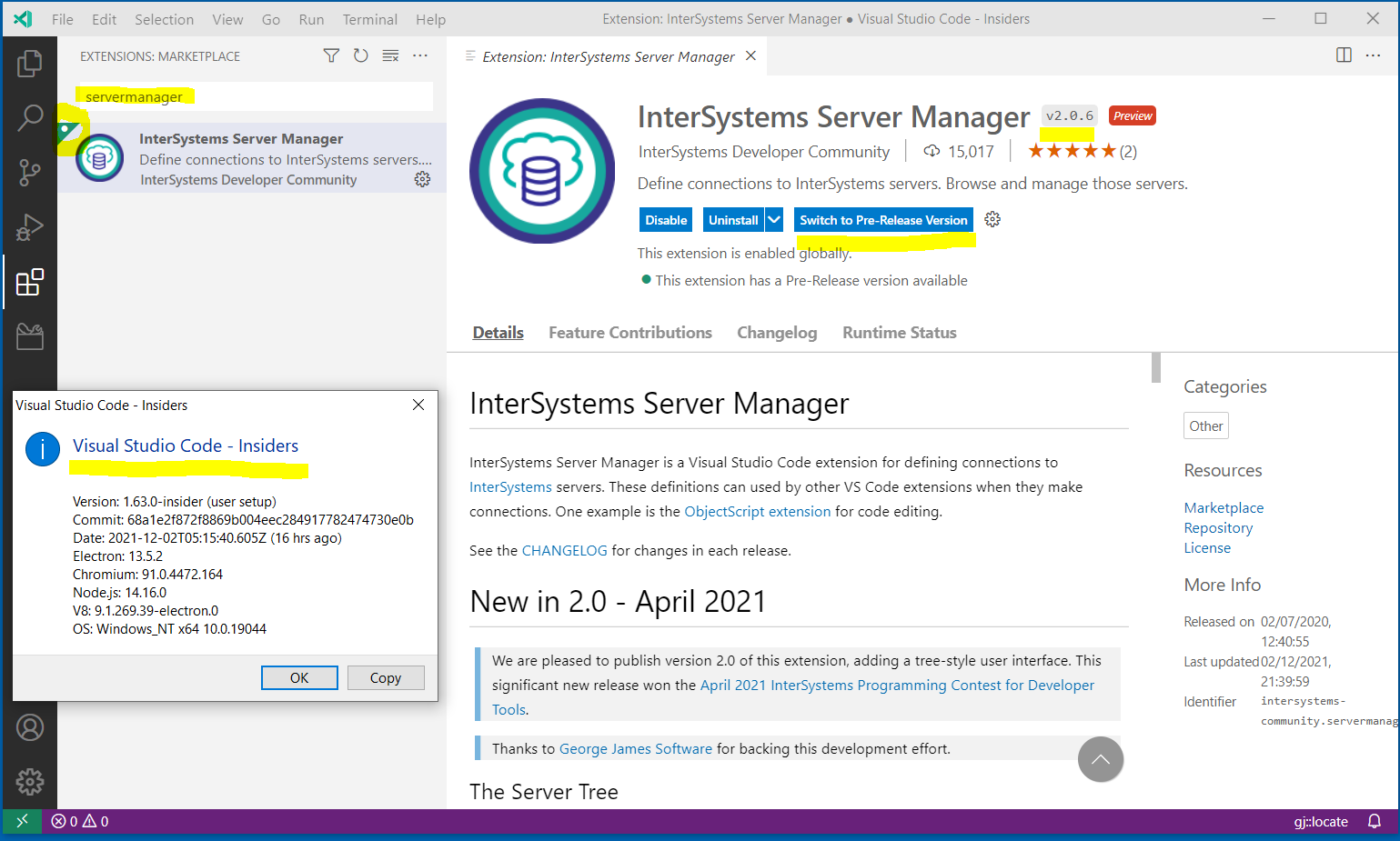Click OK in the about dialog

click(x=299, y=677)
